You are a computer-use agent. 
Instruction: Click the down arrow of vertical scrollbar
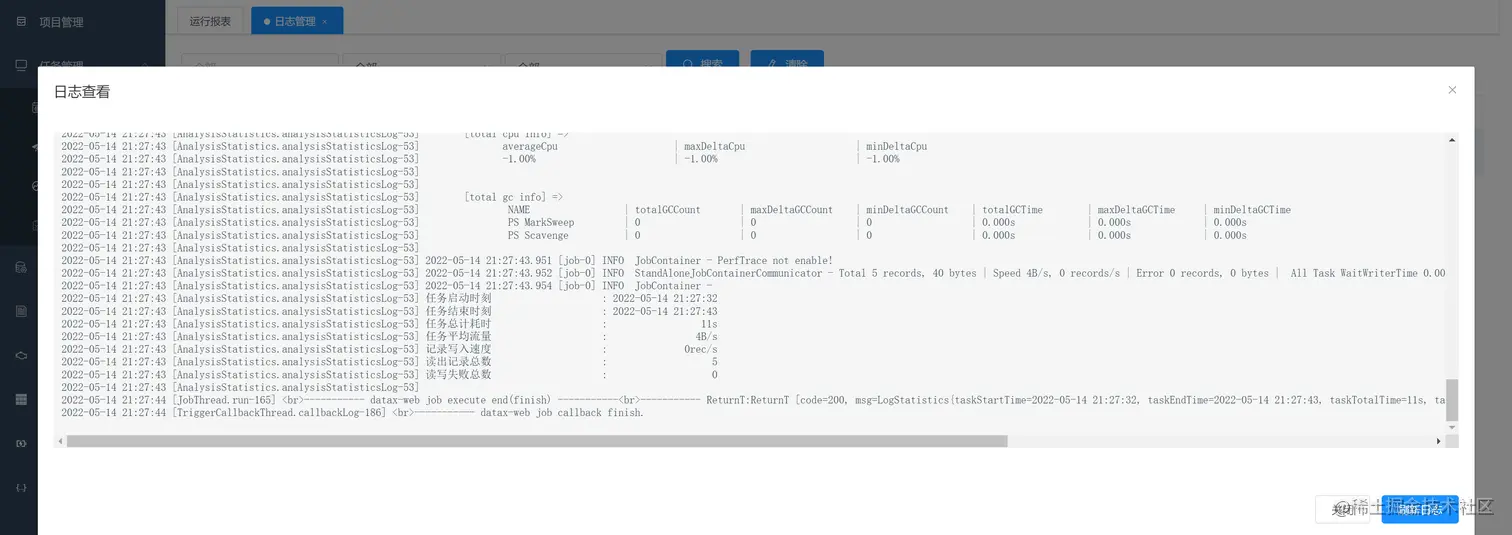tap(1452, 428)
